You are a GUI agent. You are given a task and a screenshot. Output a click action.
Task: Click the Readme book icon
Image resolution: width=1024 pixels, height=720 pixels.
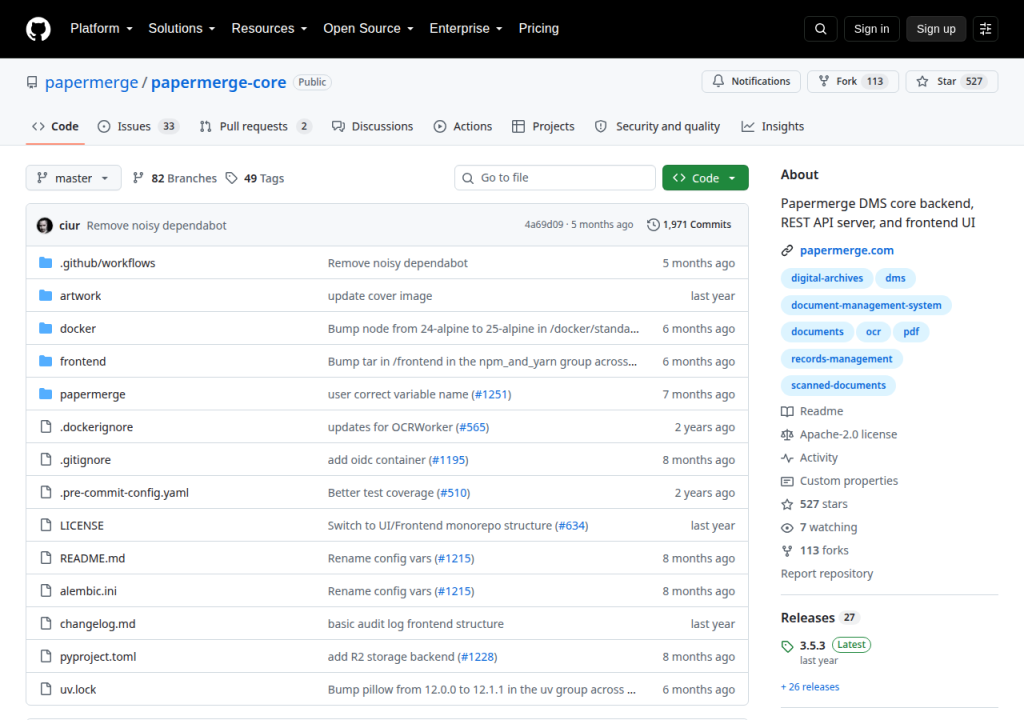point(787,411)
